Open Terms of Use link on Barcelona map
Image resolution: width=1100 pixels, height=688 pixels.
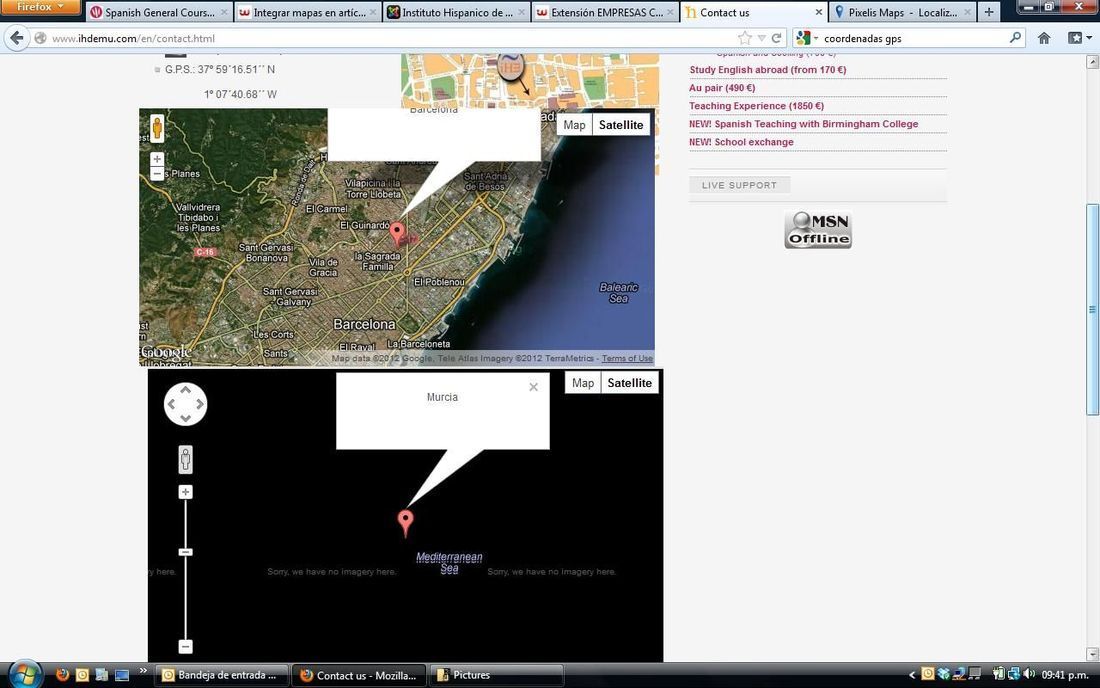pos(627,358)
